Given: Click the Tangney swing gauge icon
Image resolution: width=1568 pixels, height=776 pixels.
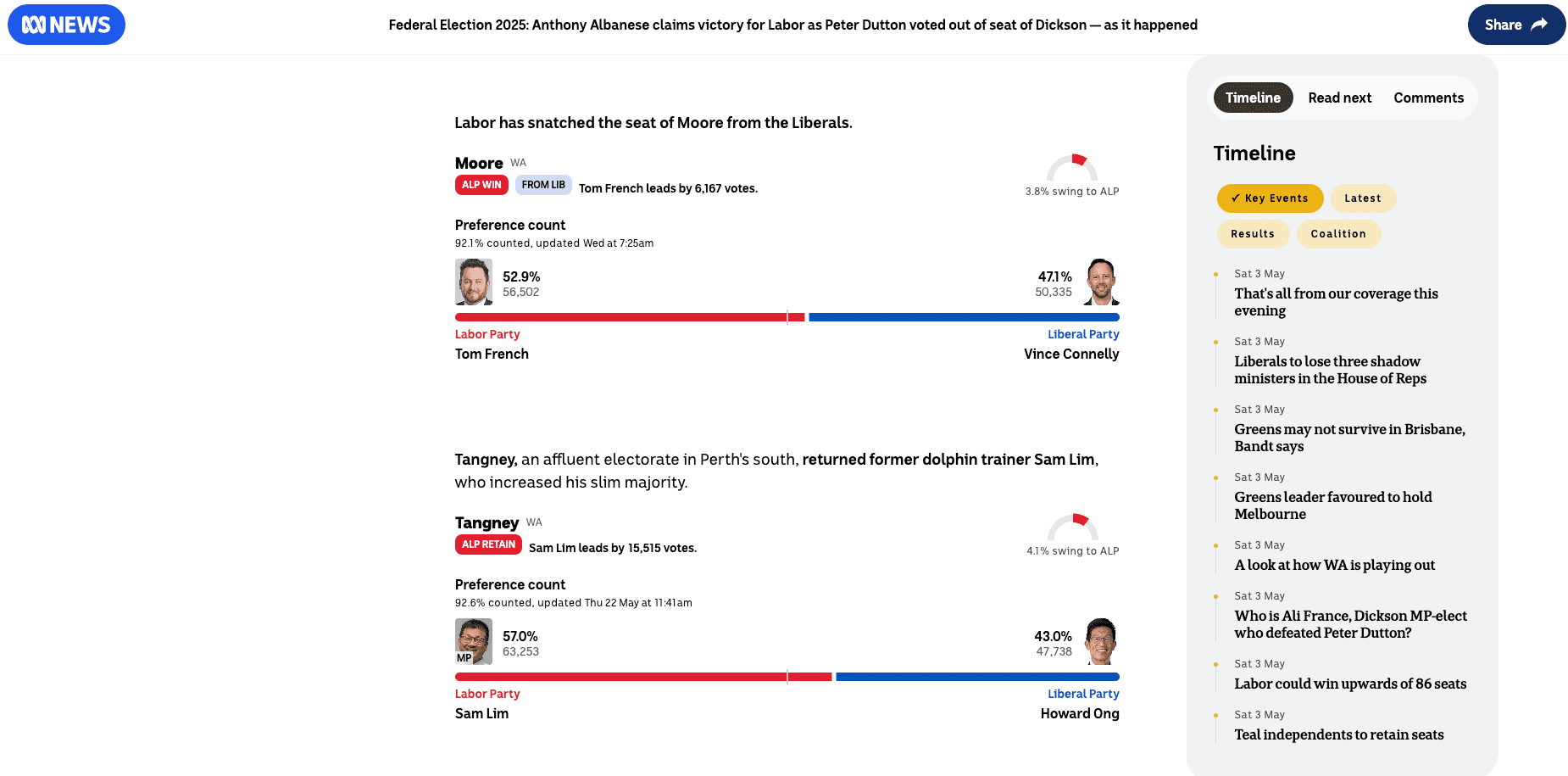Looking at the screenshot, I should click(x=1072, y=528).
